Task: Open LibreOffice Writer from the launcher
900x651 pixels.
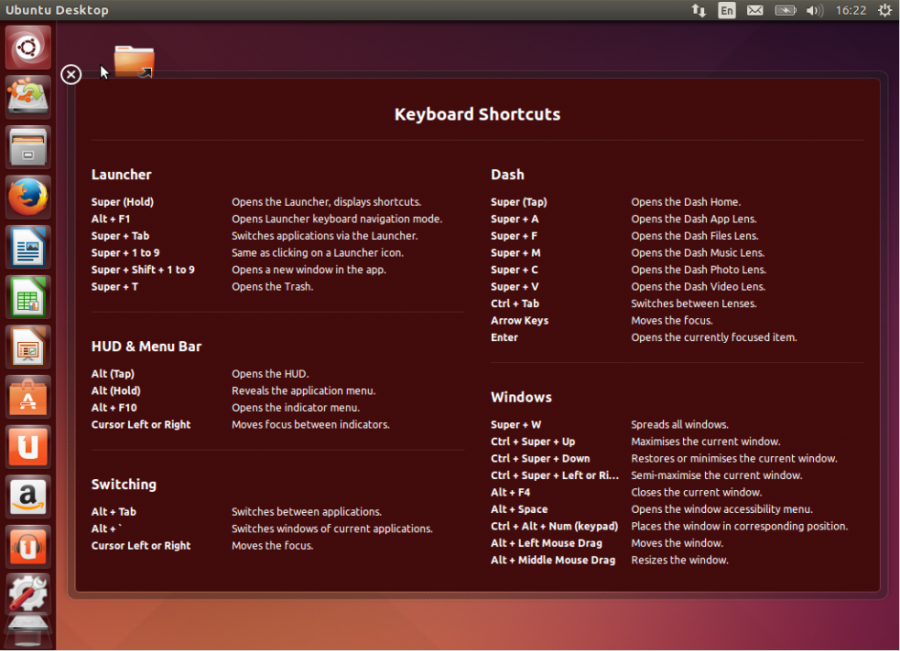Action: click(27, 247)
